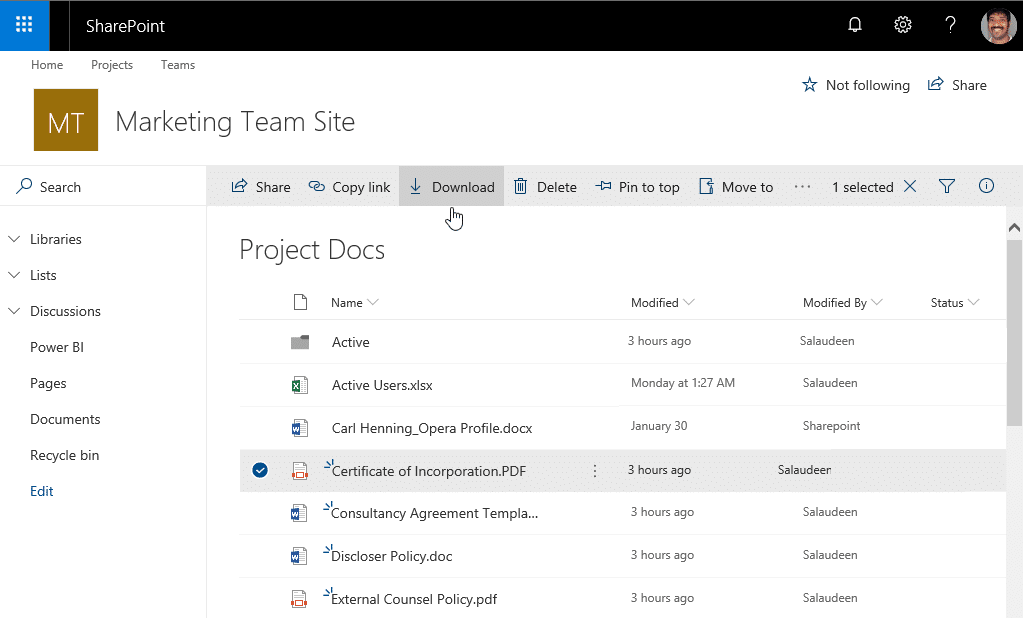
Task: Expand the Modified By column menu
Action: [x=878, y=302]
